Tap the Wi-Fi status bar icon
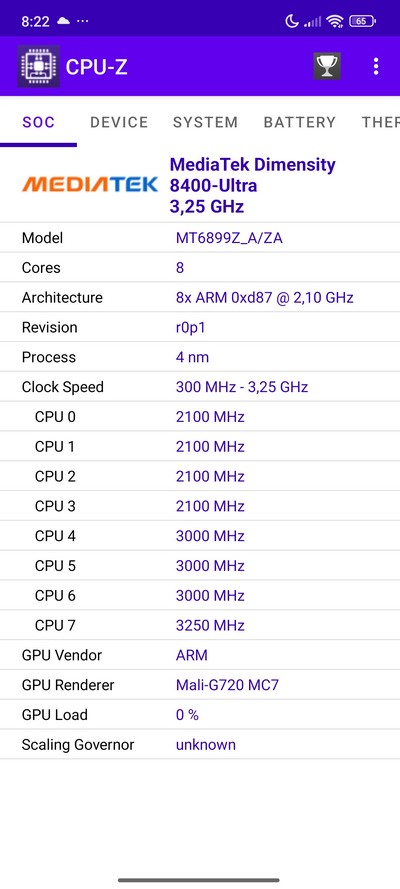400x889 pixels. click(x=335, y=22)
